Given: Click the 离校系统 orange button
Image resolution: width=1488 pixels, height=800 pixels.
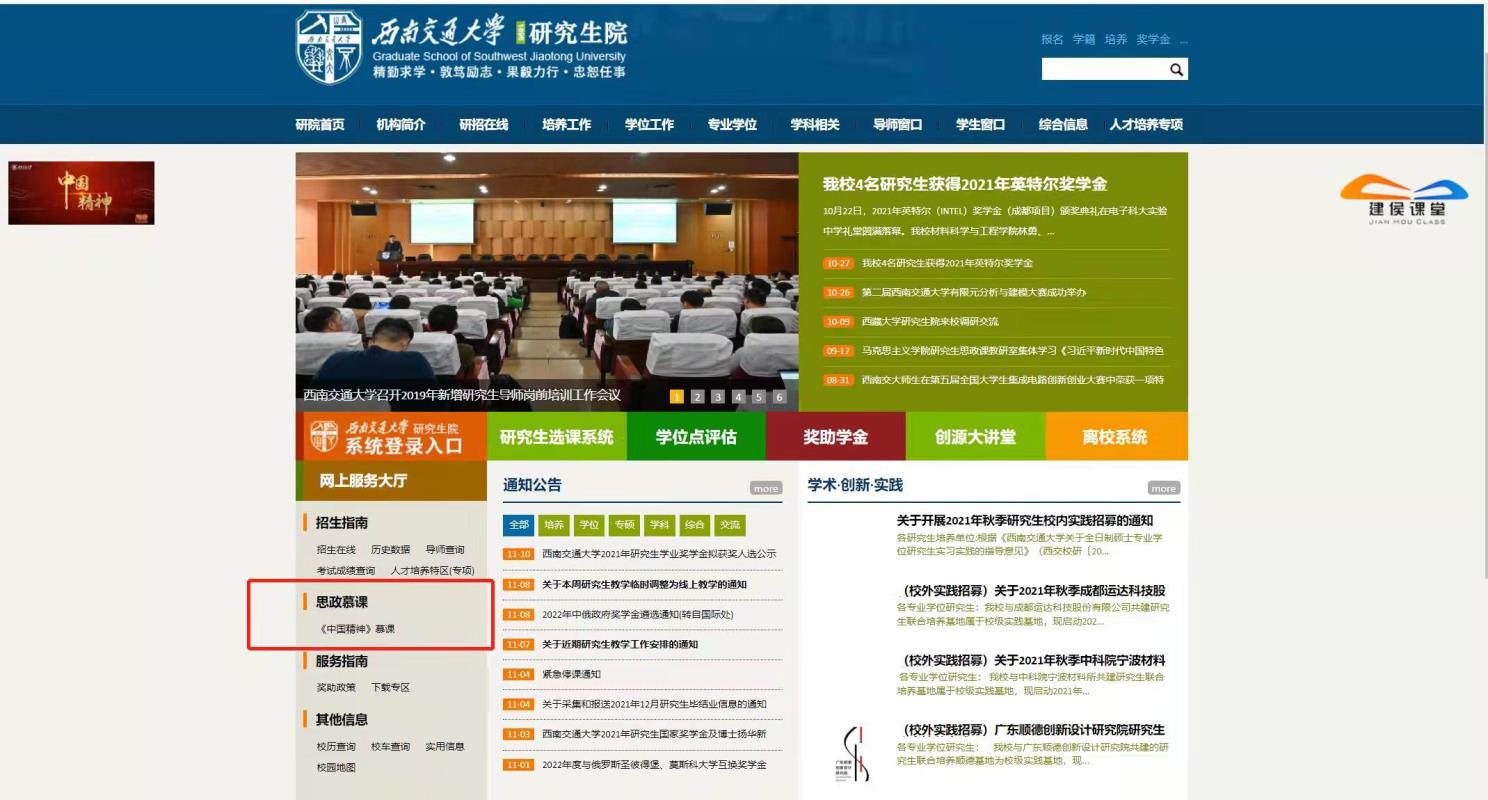Looking at the screenshot, I should [1116, 437].
